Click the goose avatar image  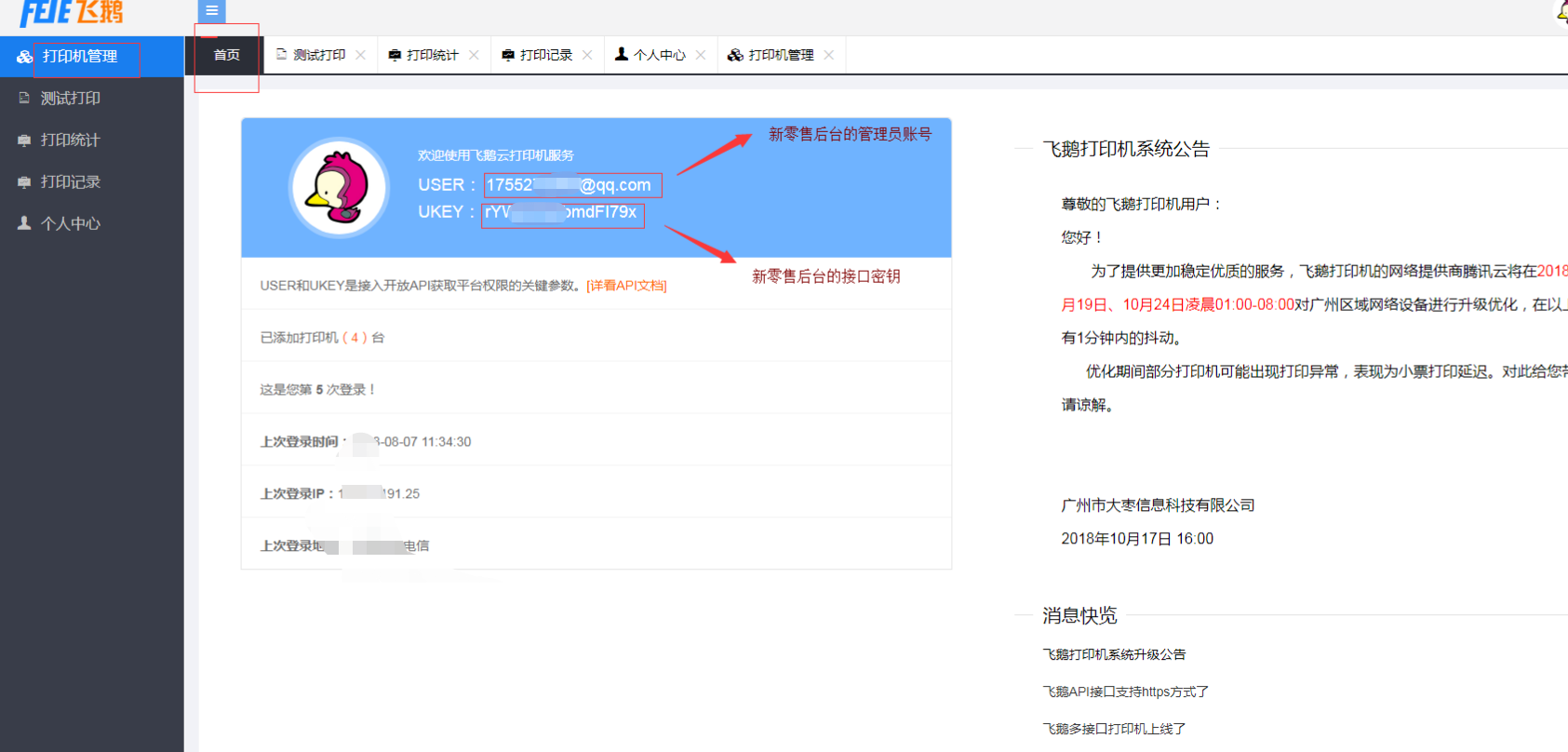click(x=340, y=187)
